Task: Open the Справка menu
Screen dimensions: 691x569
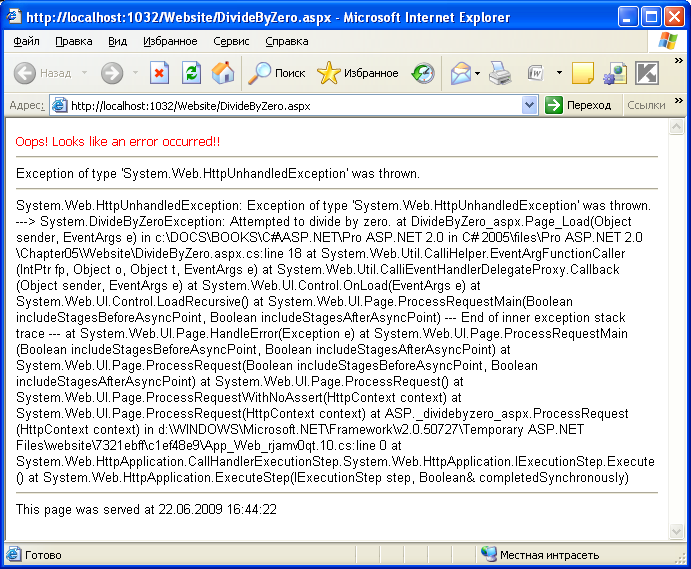Action: pos(287,41)
